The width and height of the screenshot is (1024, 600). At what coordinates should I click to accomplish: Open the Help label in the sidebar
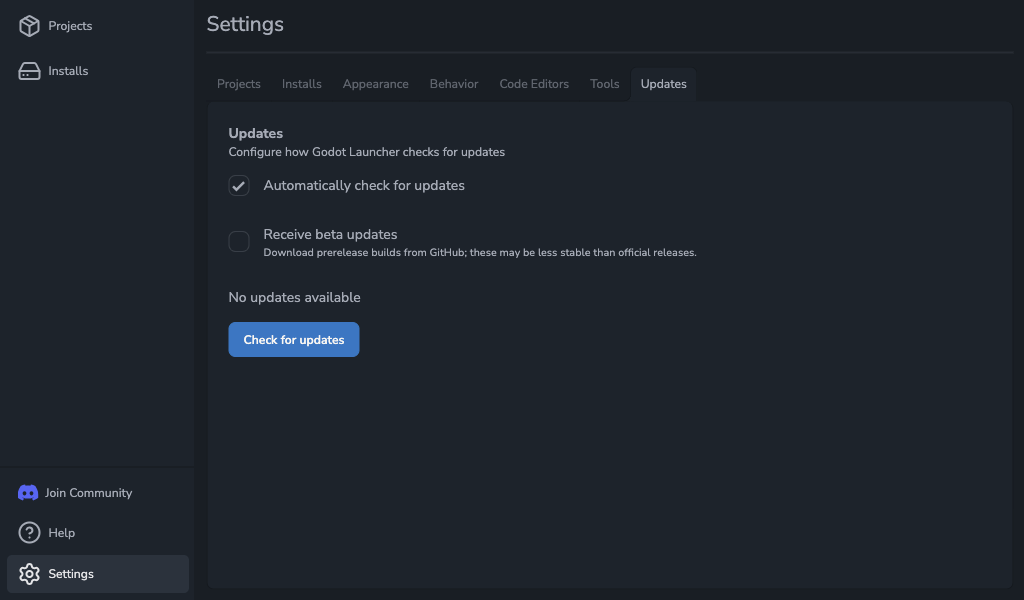(x=61, y=533)
